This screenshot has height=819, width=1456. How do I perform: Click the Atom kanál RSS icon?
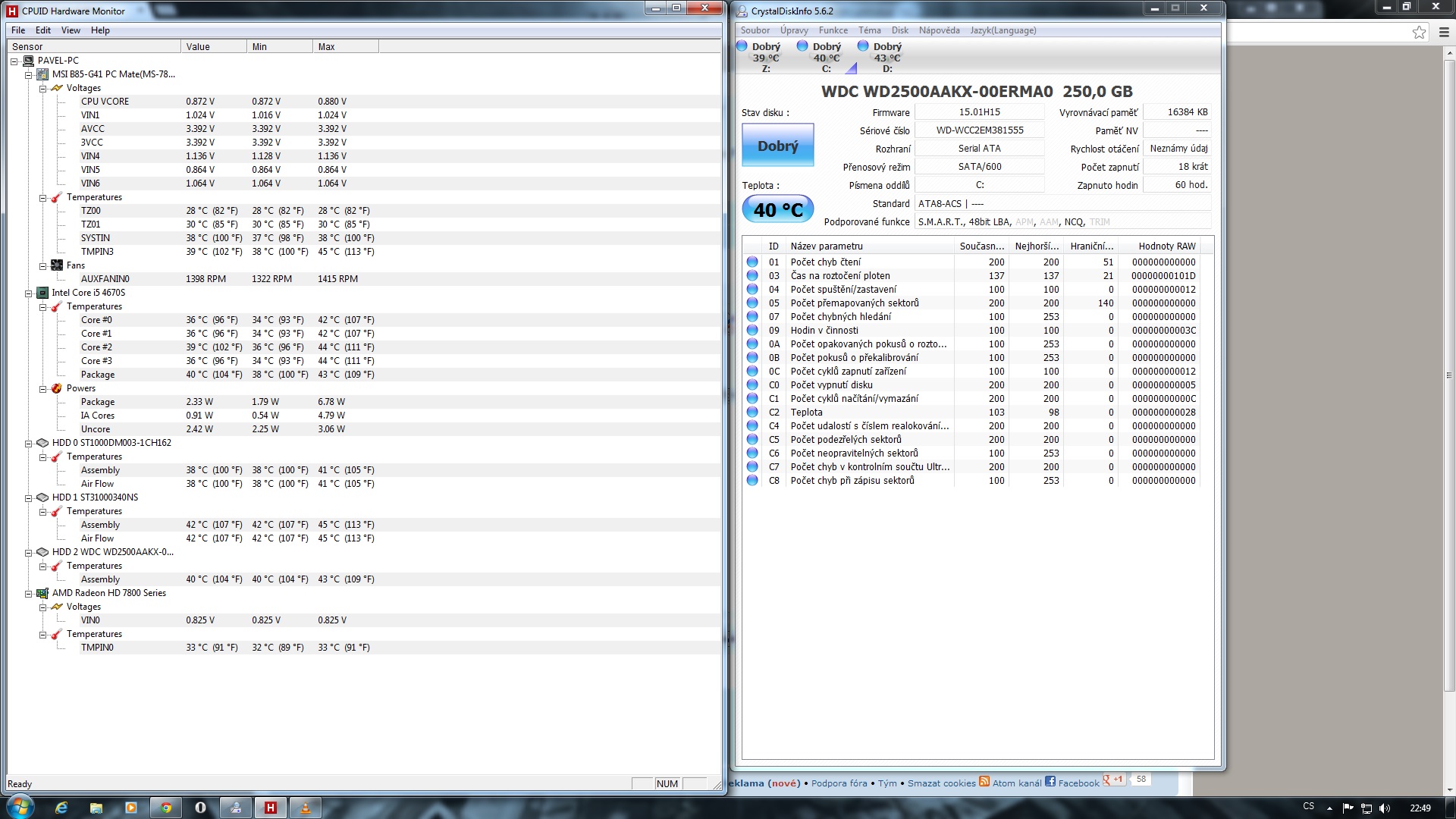[x=984, y=781]
